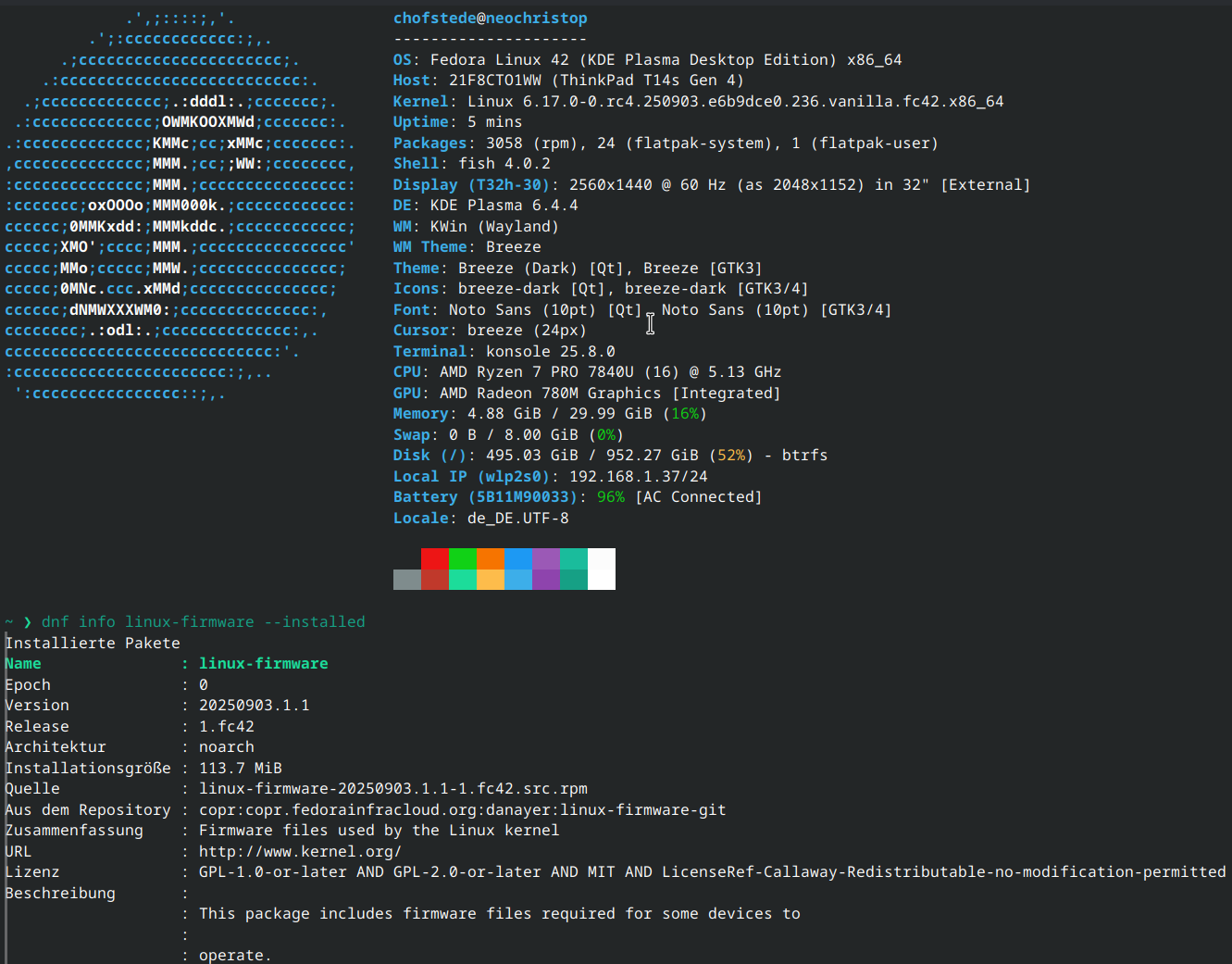Click the de_DE.UTF-8 locale value
Image resolution: width=1232 pixels, height=964 pixels.
[x=517, y=519]
